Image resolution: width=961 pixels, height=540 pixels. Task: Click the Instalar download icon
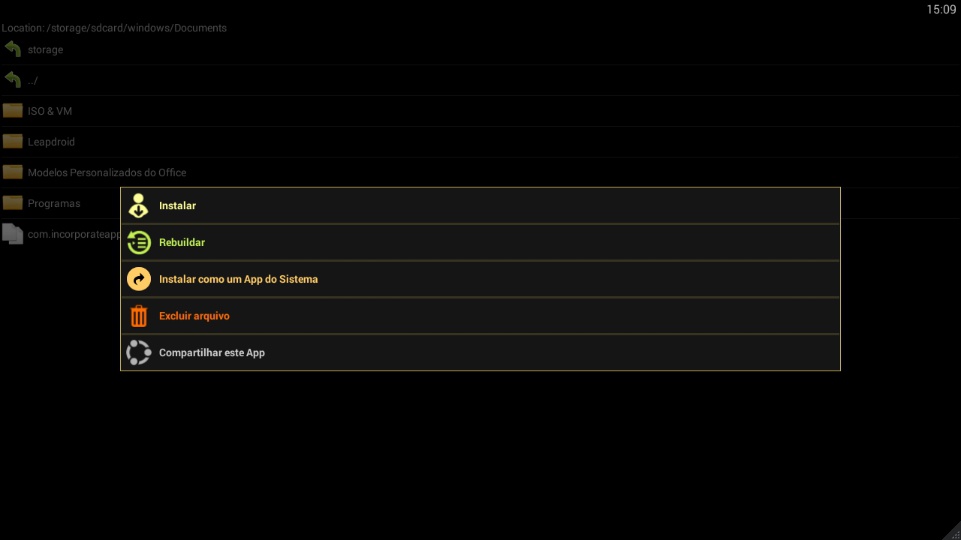(x=139, y=205)
